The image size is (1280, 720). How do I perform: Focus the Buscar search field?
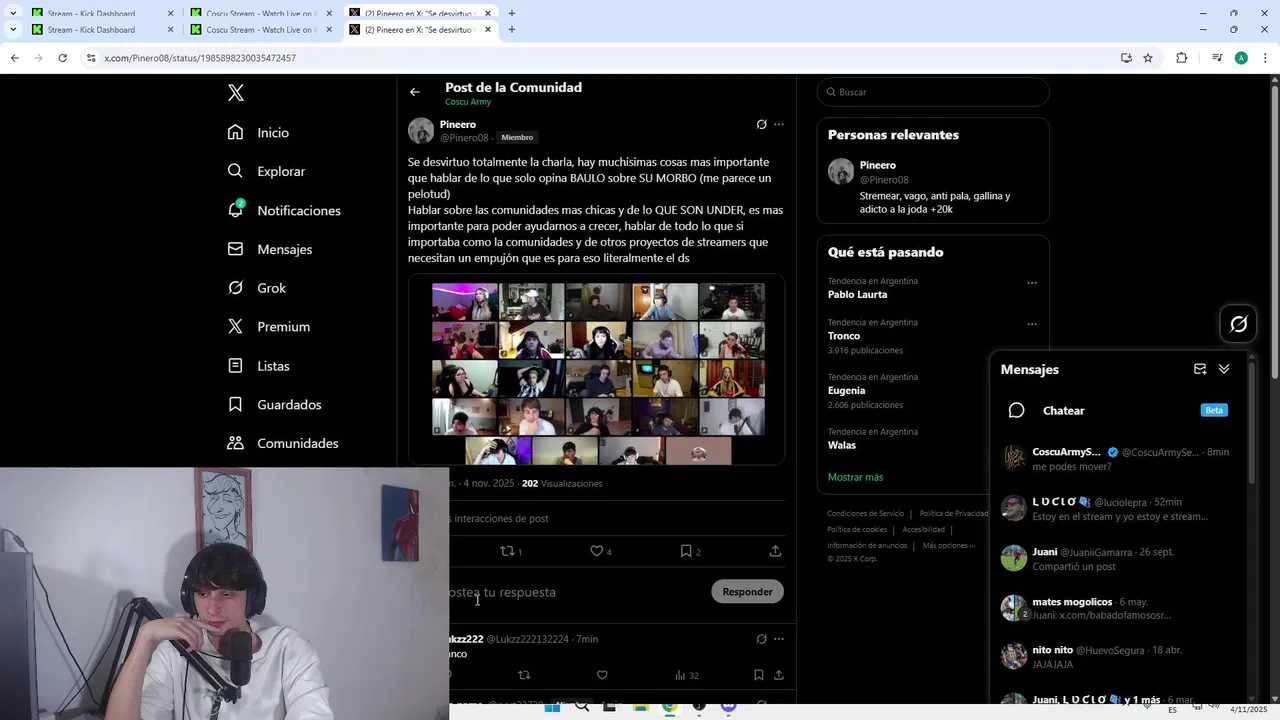[x=933, y=92]
